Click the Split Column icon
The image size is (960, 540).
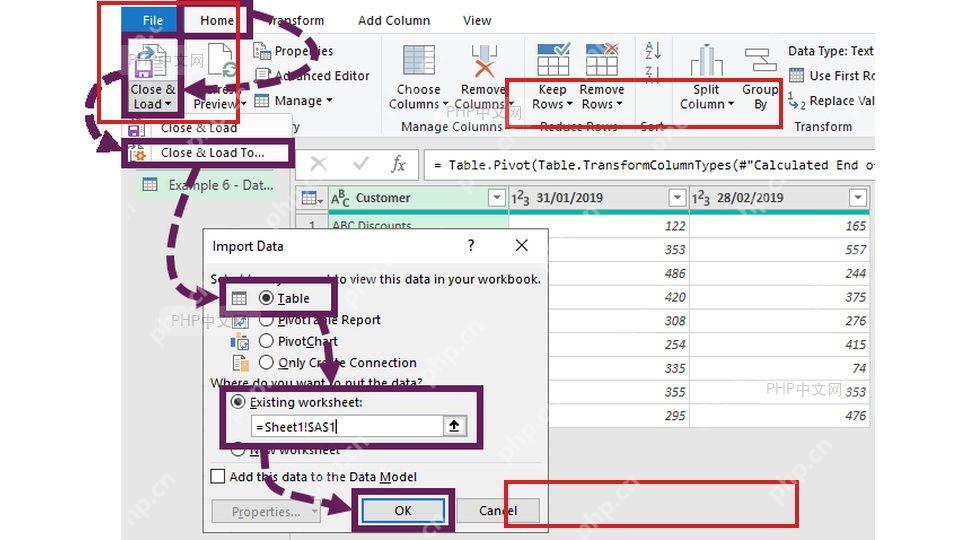point(706,60)
